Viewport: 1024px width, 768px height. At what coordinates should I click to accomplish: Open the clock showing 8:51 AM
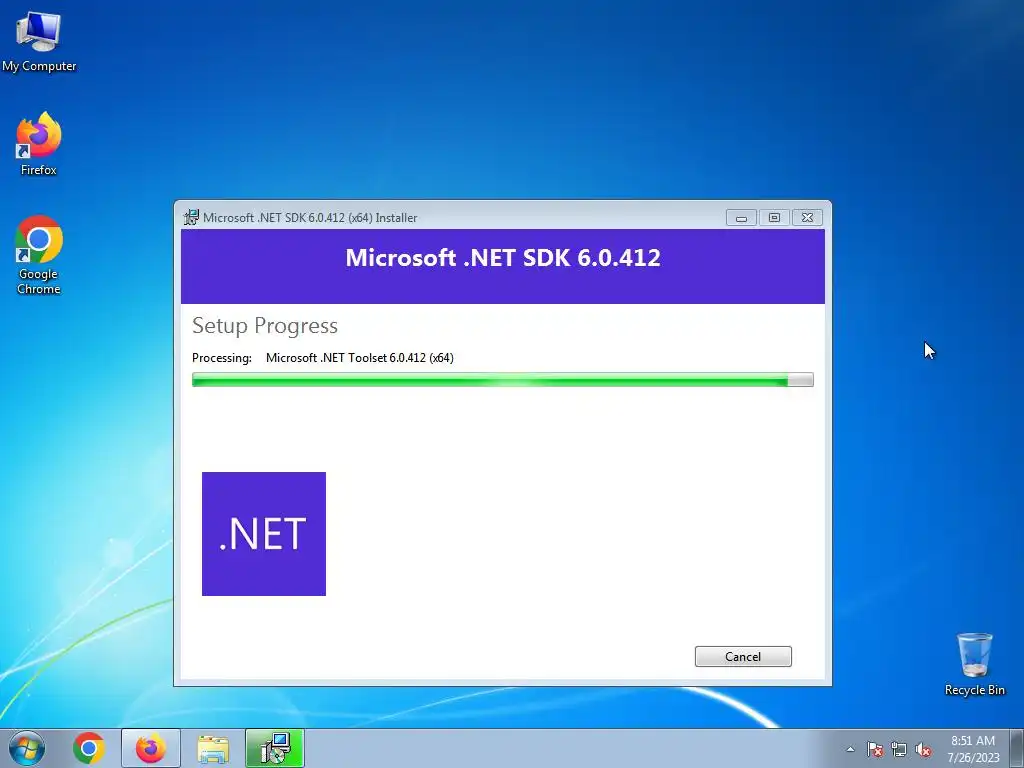click(973, 749)
